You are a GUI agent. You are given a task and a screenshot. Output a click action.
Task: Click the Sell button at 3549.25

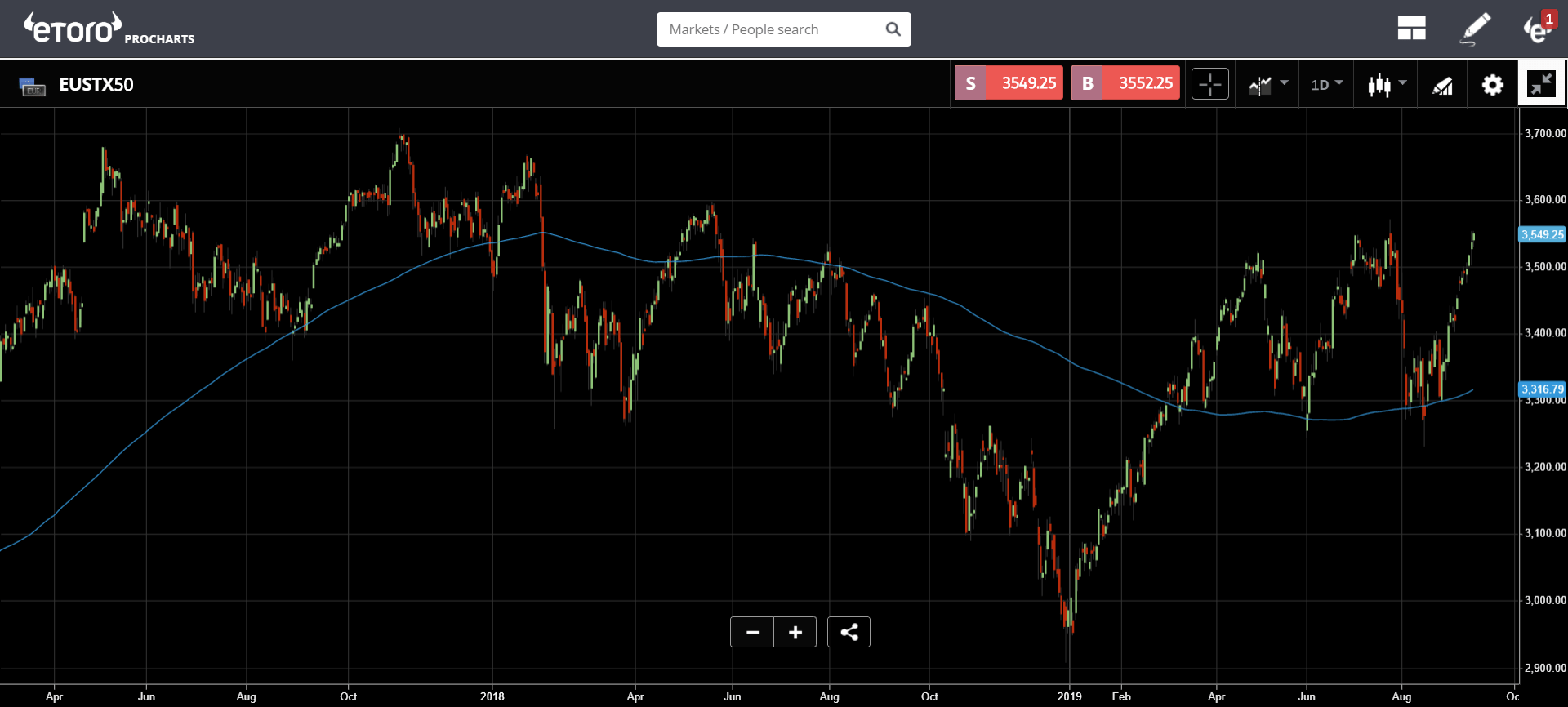1009,82
